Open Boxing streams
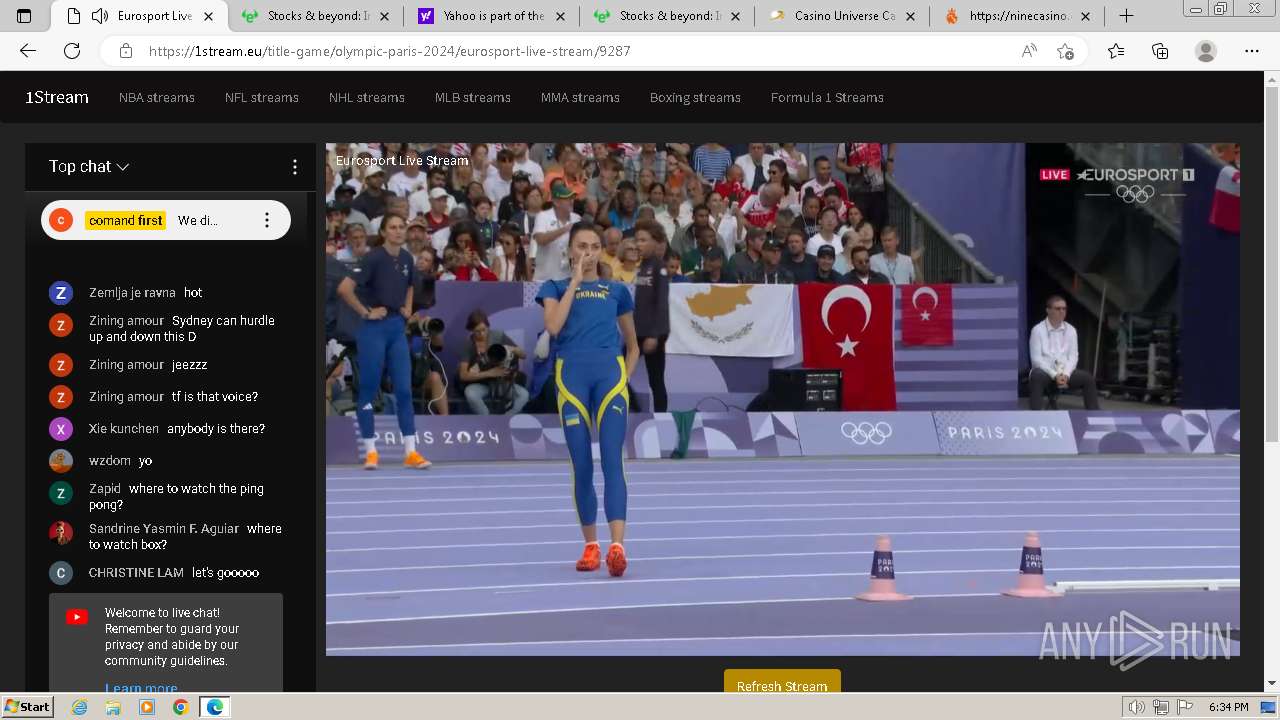Viewport: 1280px width, 720px height. click(695, 97)
